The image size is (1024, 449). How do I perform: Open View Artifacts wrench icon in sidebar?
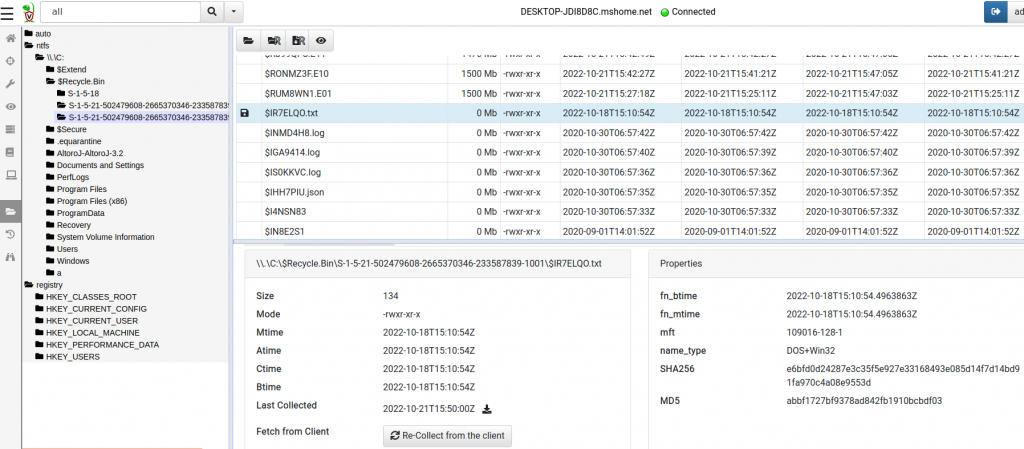click(10, 84)
